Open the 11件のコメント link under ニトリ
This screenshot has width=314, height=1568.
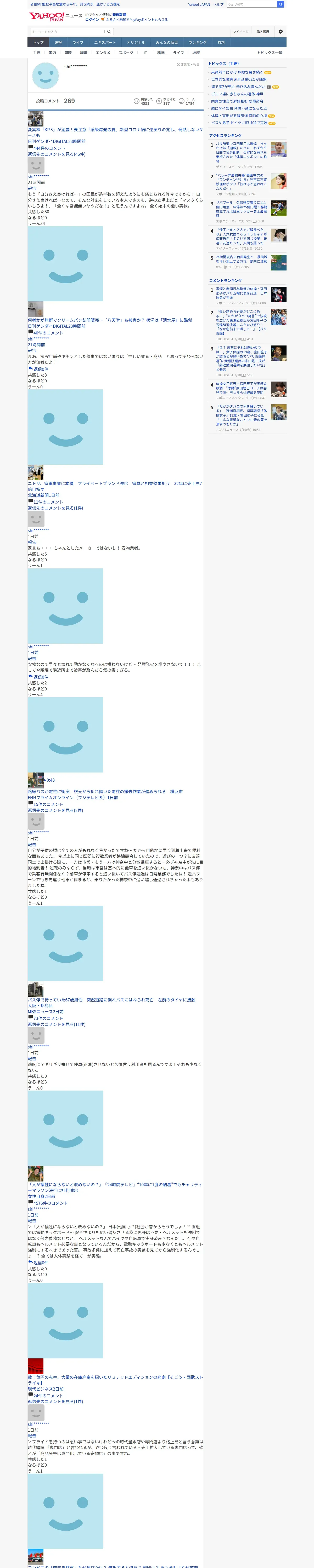coord(48,502)
